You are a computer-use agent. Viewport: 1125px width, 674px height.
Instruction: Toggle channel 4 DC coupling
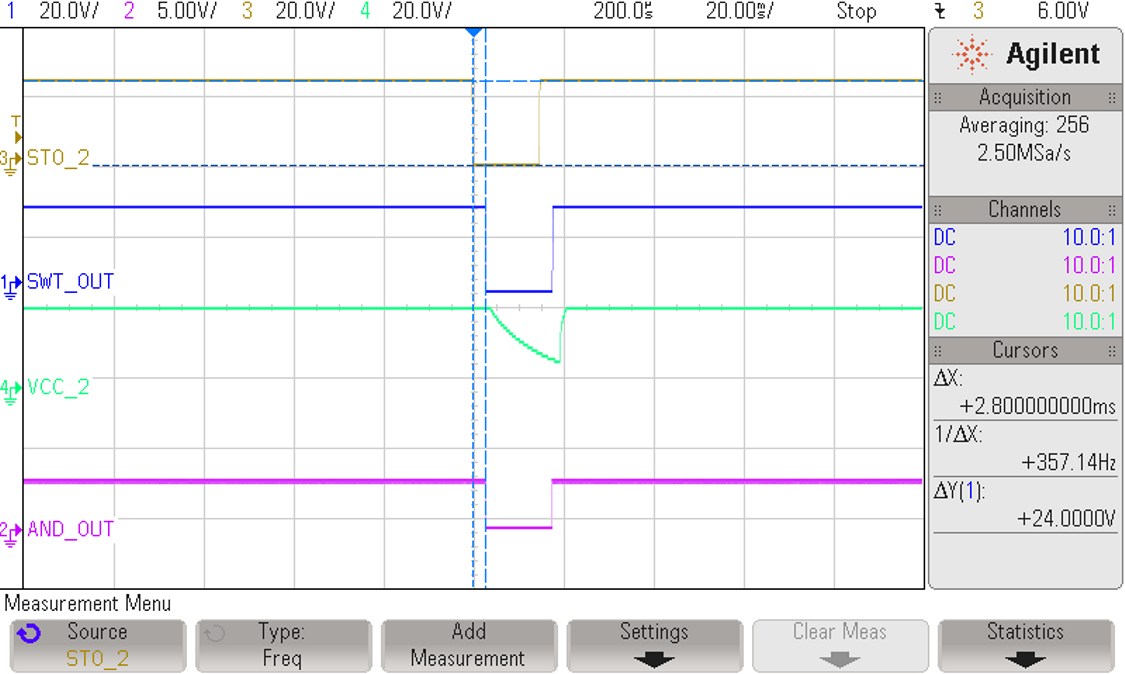pyautogui.click(x=946, y=321)
